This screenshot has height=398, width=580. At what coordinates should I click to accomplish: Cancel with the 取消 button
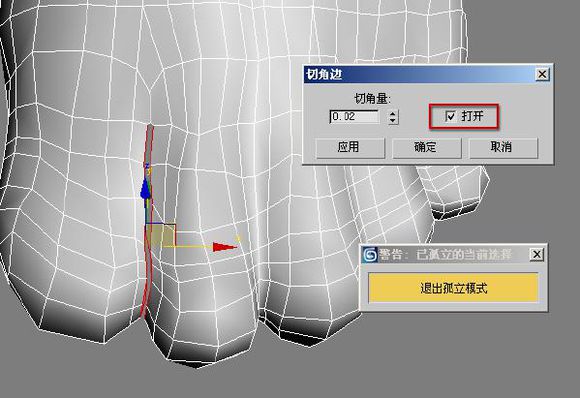(503, 147)
